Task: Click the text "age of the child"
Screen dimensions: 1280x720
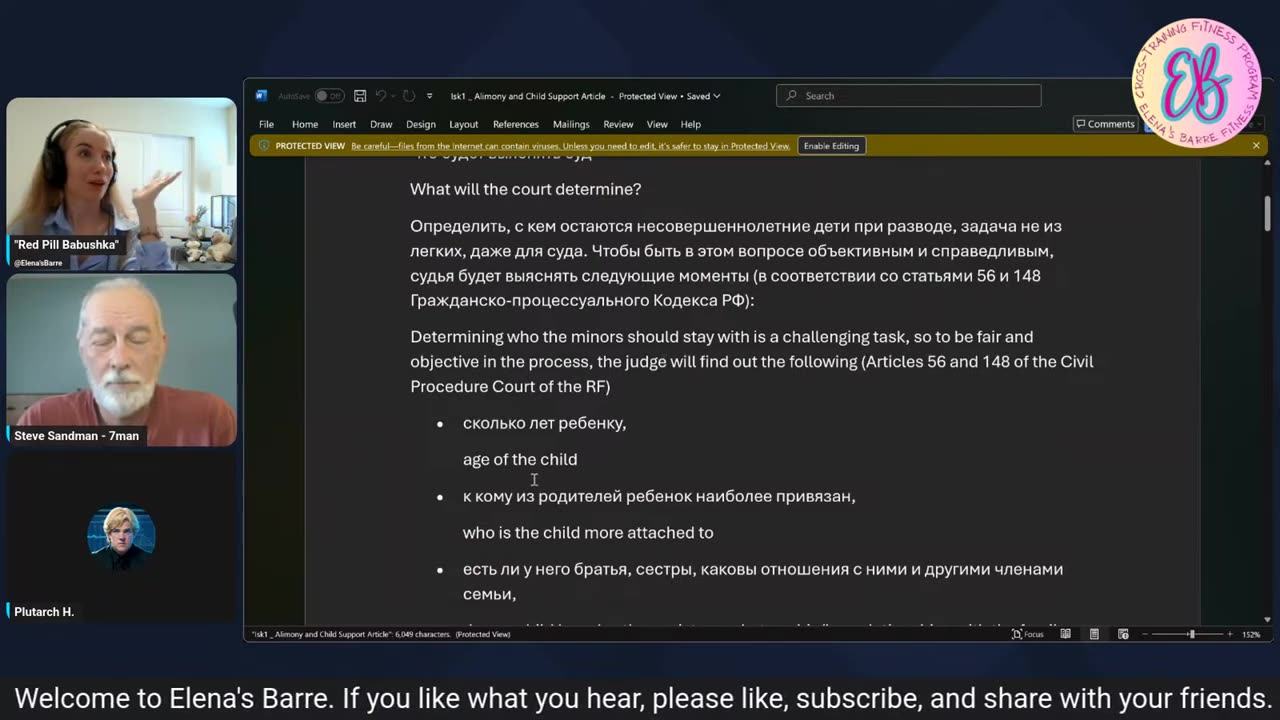Action: coord(520,459)
